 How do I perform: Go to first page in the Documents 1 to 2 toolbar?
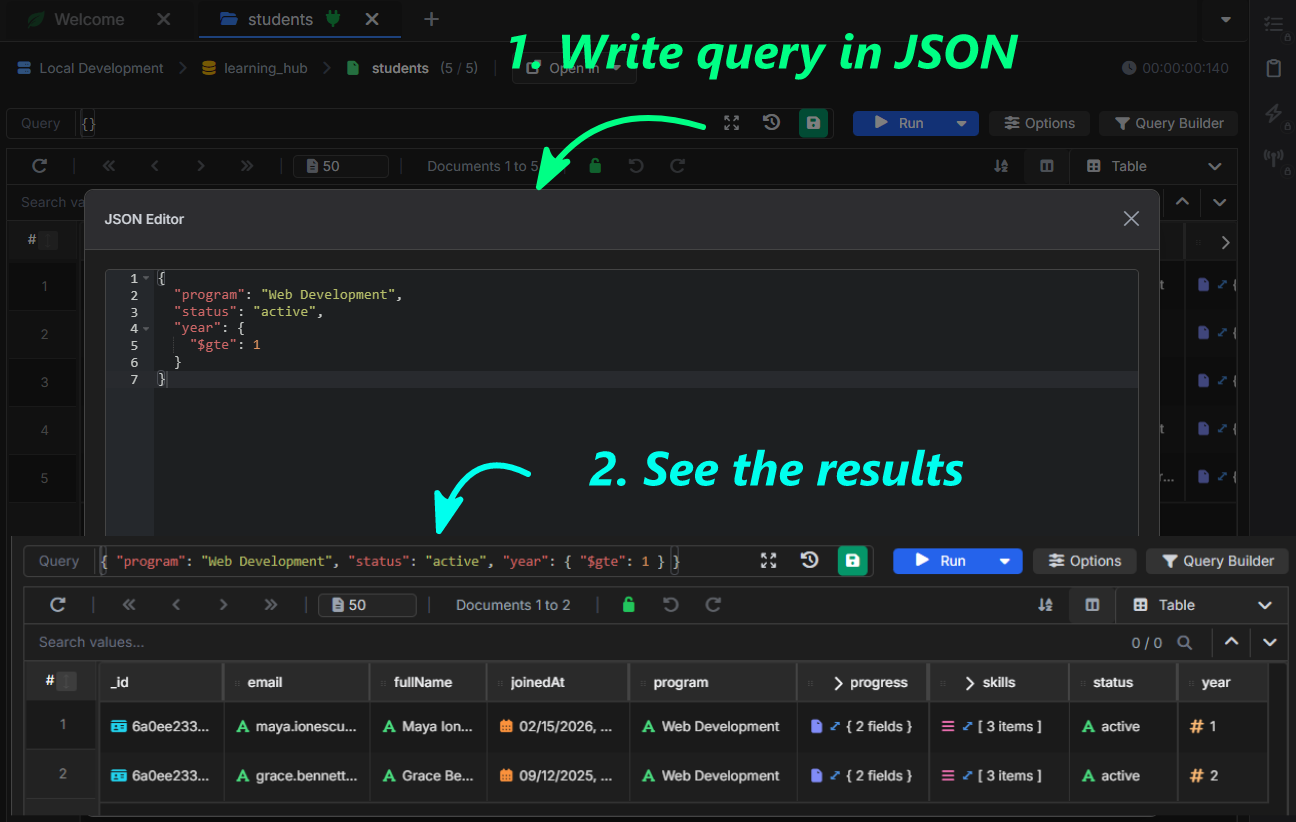[129, 605]
